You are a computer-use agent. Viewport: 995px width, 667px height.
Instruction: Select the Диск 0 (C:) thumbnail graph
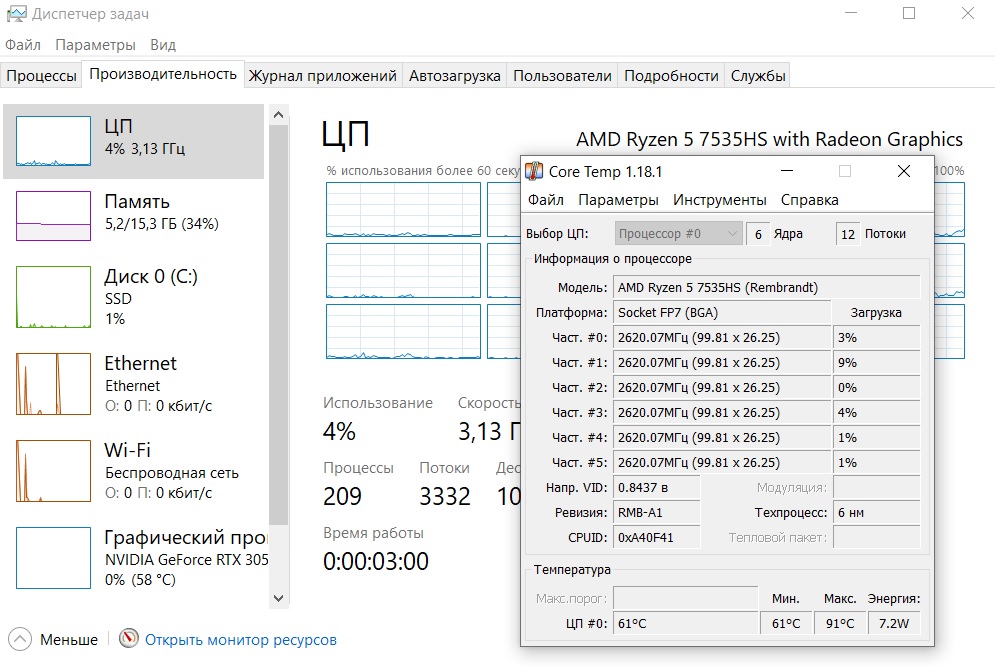[53, 297]
